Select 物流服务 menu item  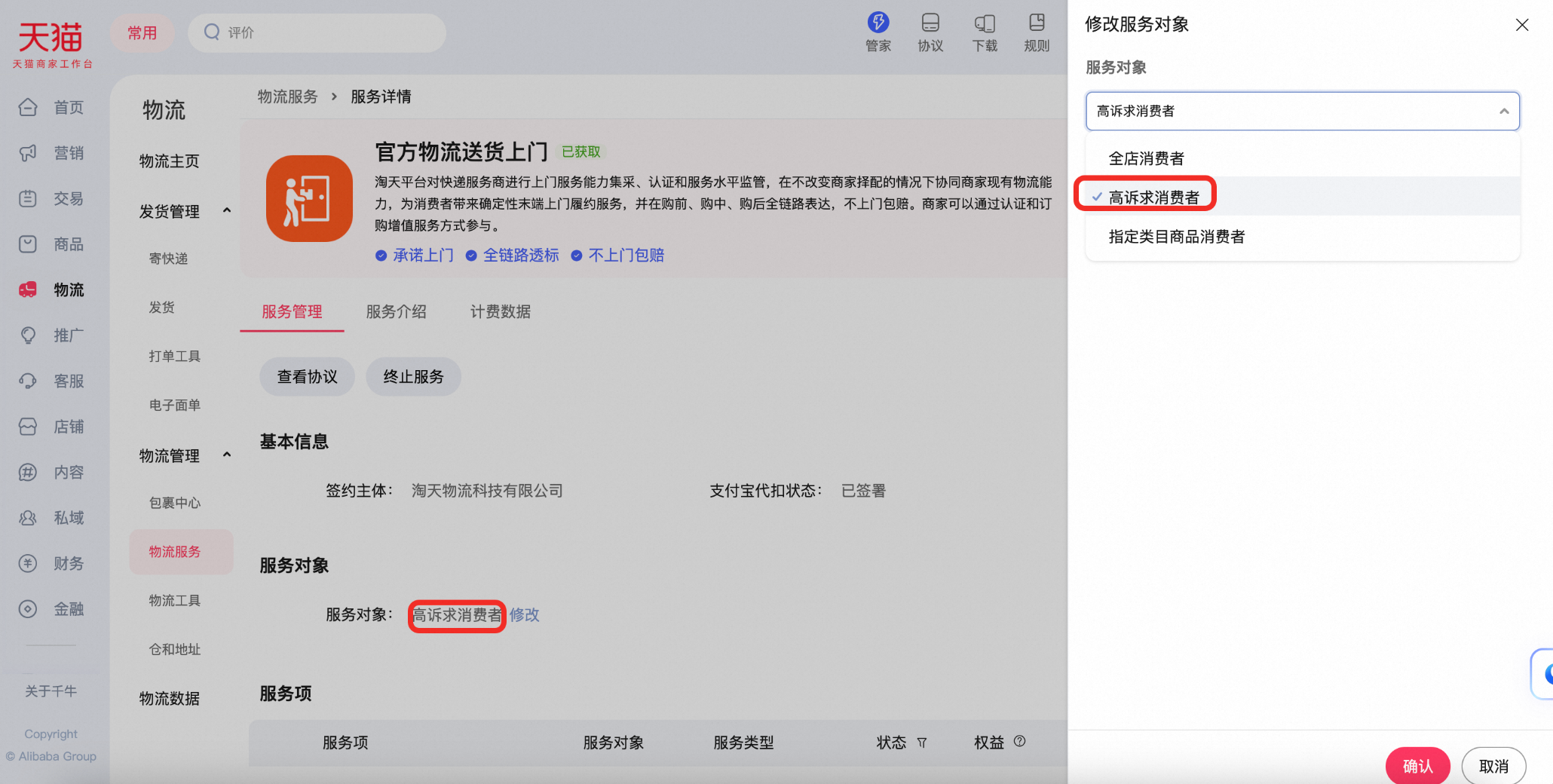pos(181,552)
